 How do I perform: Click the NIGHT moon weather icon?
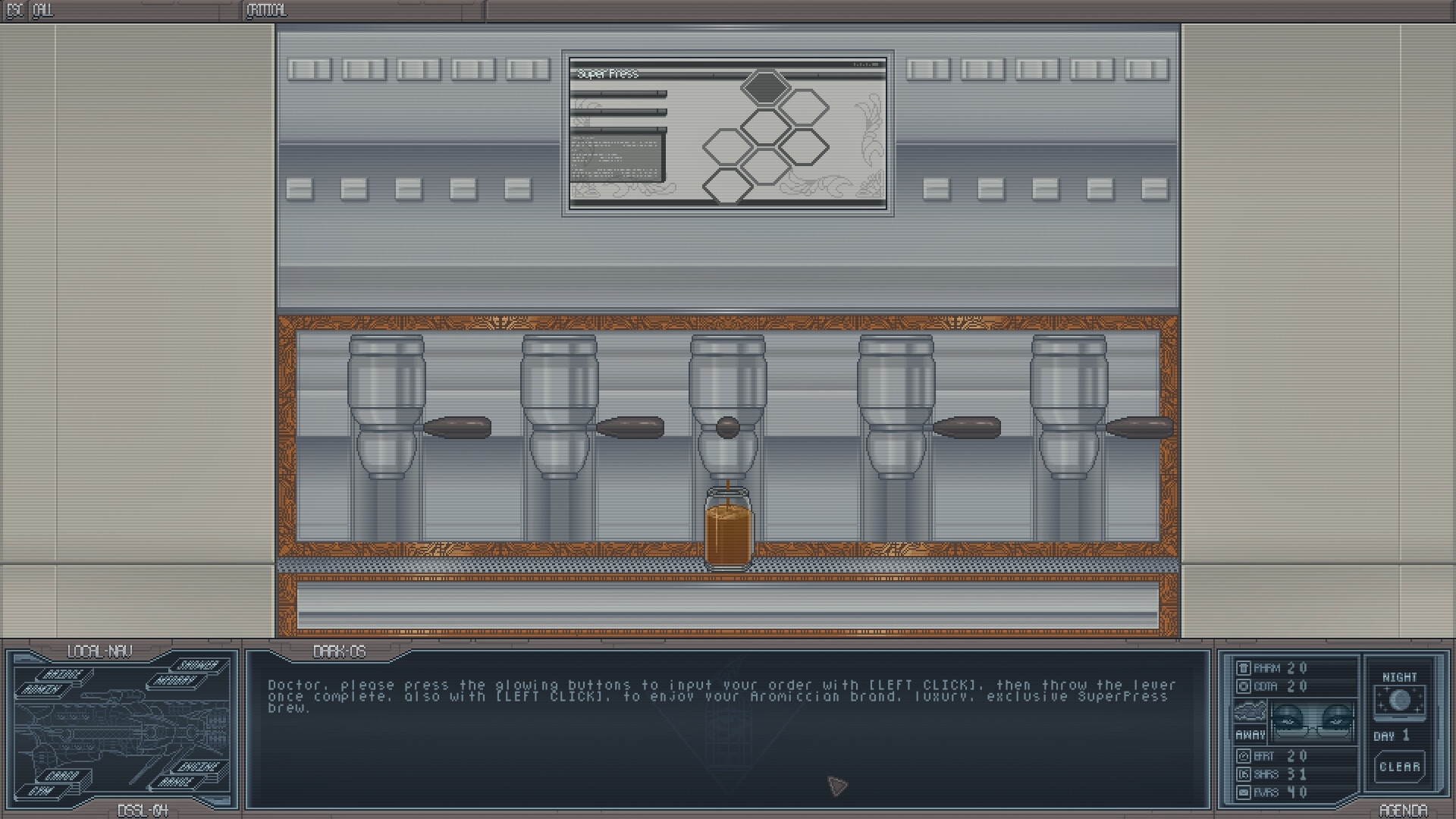pyautogui.click(x=1400, y=700)
